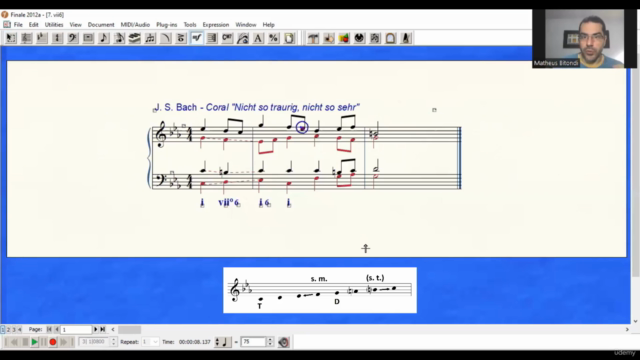Image resolution: width=640 pixels, height=360 pixels.
Task: Open the Plug-ins menu
Action: tap(167, 24)
